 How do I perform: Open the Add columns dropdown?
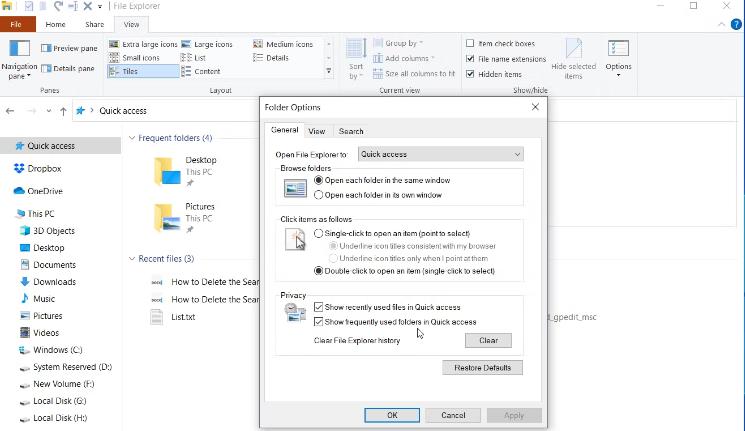pos(404,58)
